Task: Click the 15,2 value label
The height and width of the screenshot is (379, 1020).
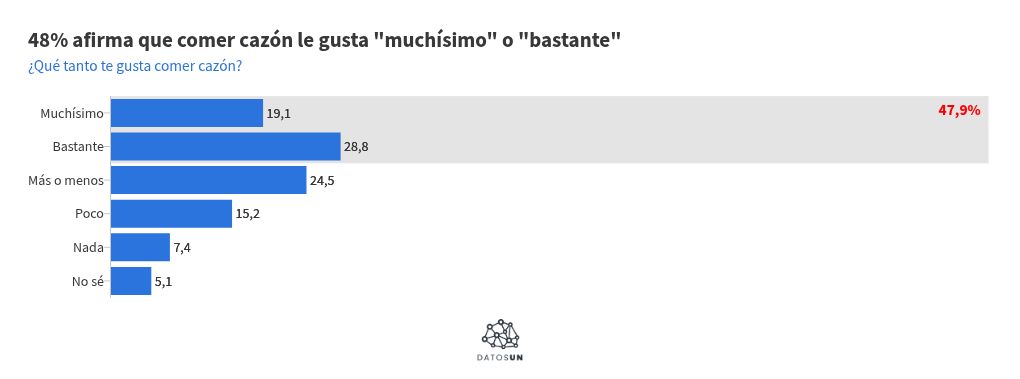Action: pyautogui.click(x=248, y=215)
